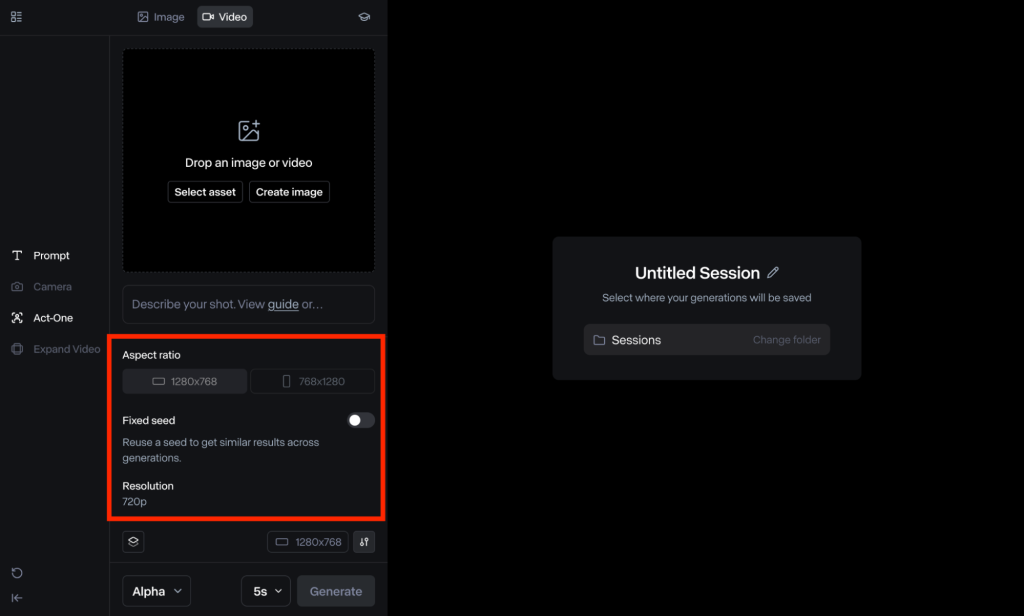Switch to the Video tab
Screen dimensions: 1024x616
[x=225, y=17]
